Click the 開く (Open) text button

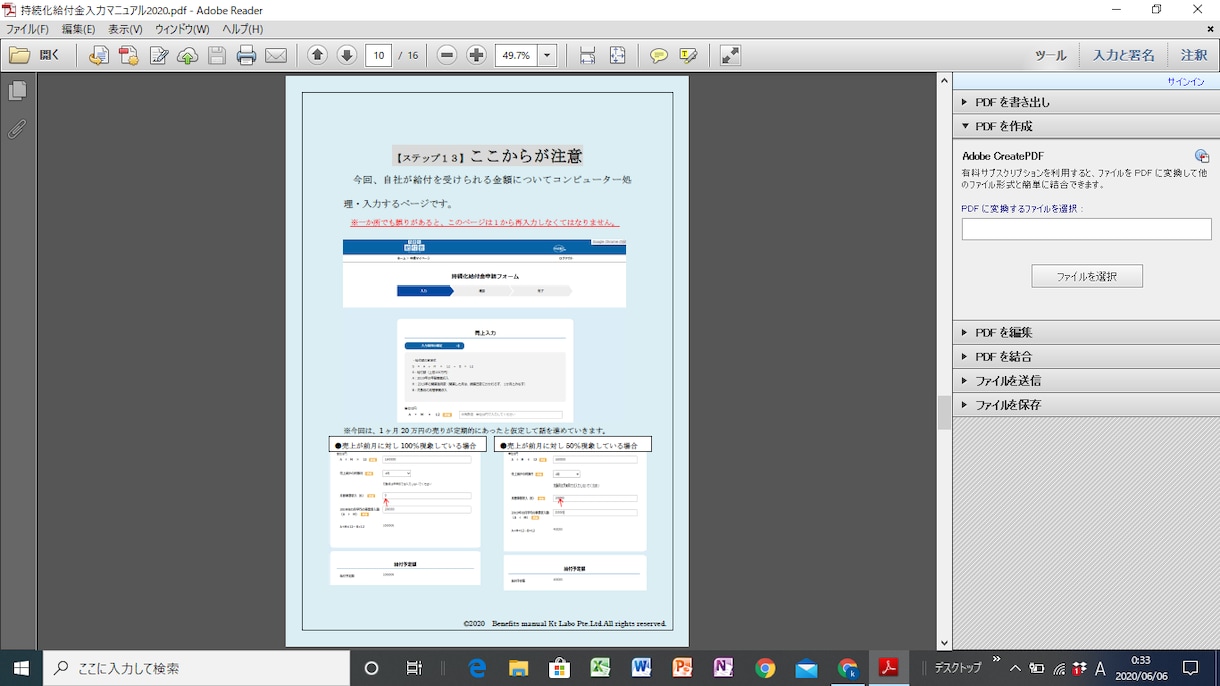(x=50, y=56)
